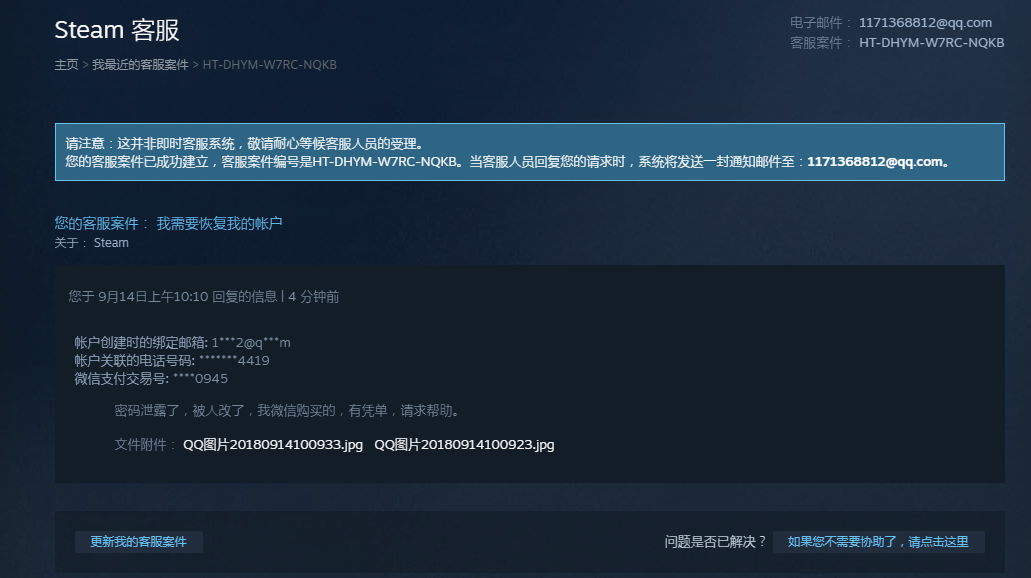This screenshot has height=578, width=1031.
Task: Click the 您的客服案件 label
Action: coord(101,224)
